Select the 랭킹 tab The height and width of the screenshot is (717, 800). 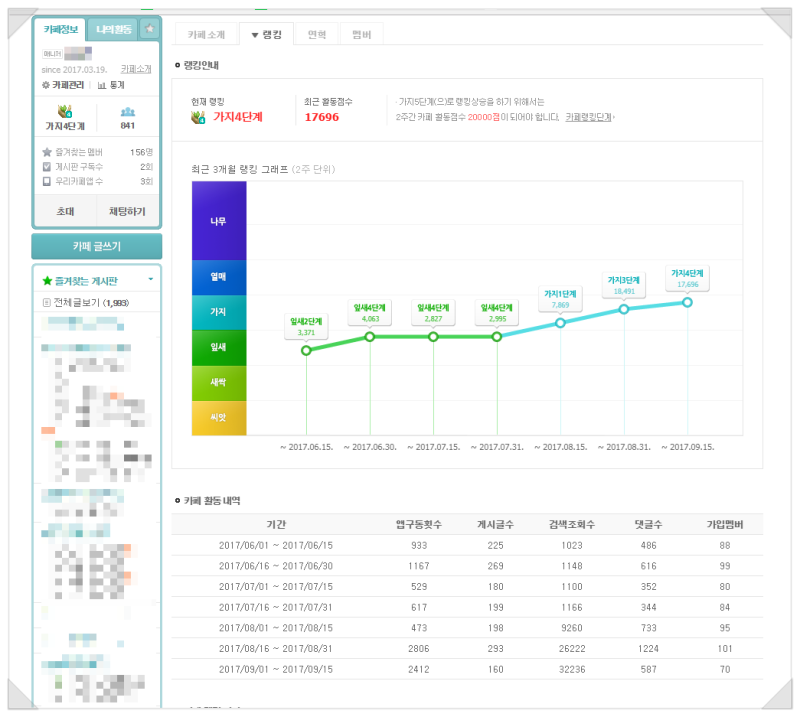266,34
